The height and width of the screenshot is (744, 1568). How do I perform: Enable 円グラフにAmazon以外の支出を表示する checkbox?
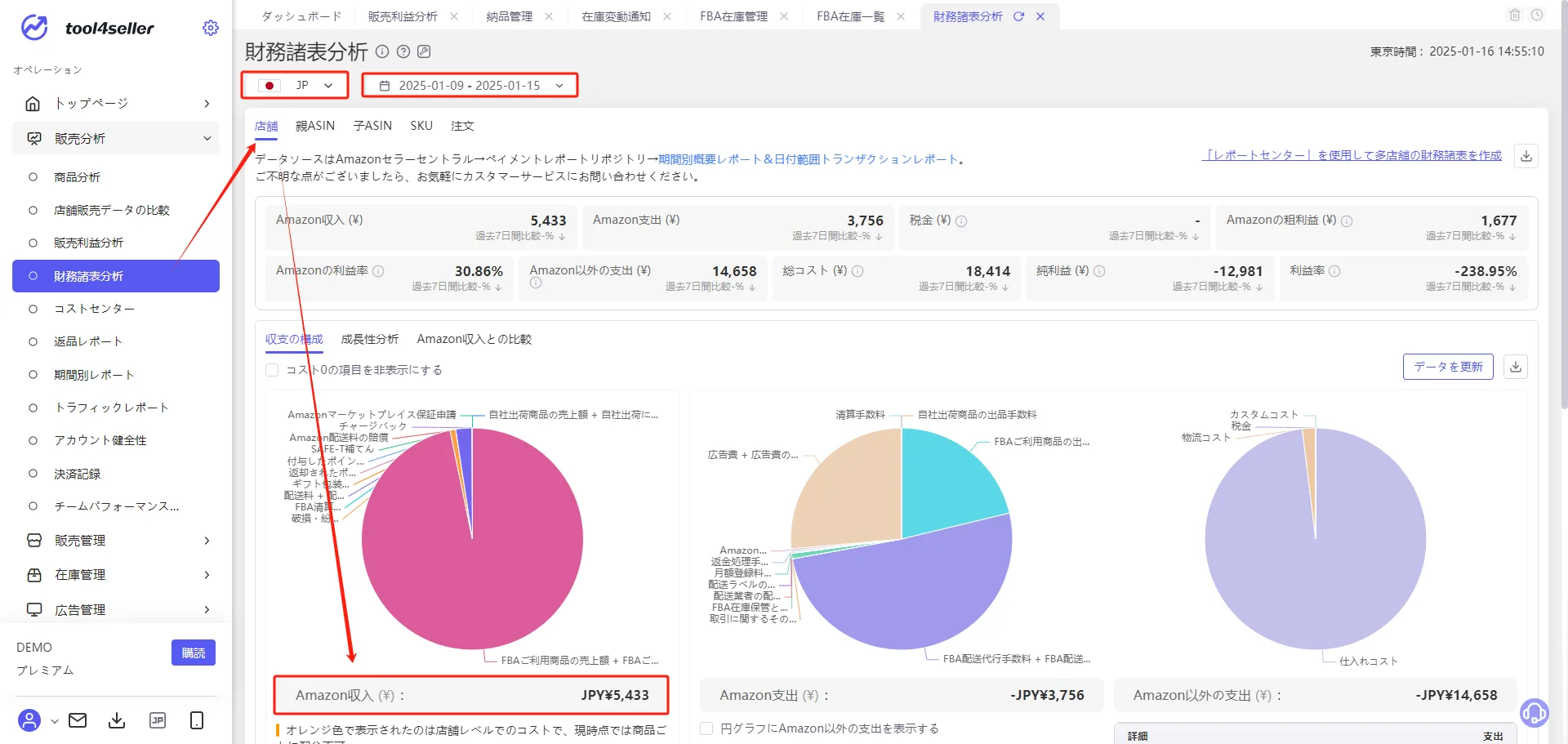[x=706, y=728]
